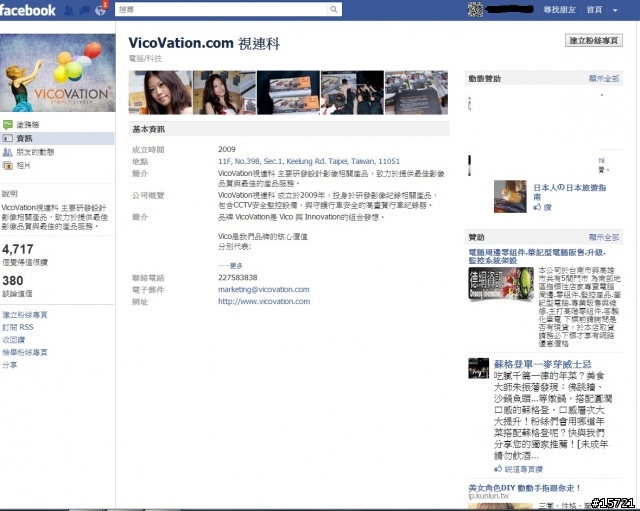Open notifications globe icon with red badge
The image size is (640, 511).
(100, 10)
